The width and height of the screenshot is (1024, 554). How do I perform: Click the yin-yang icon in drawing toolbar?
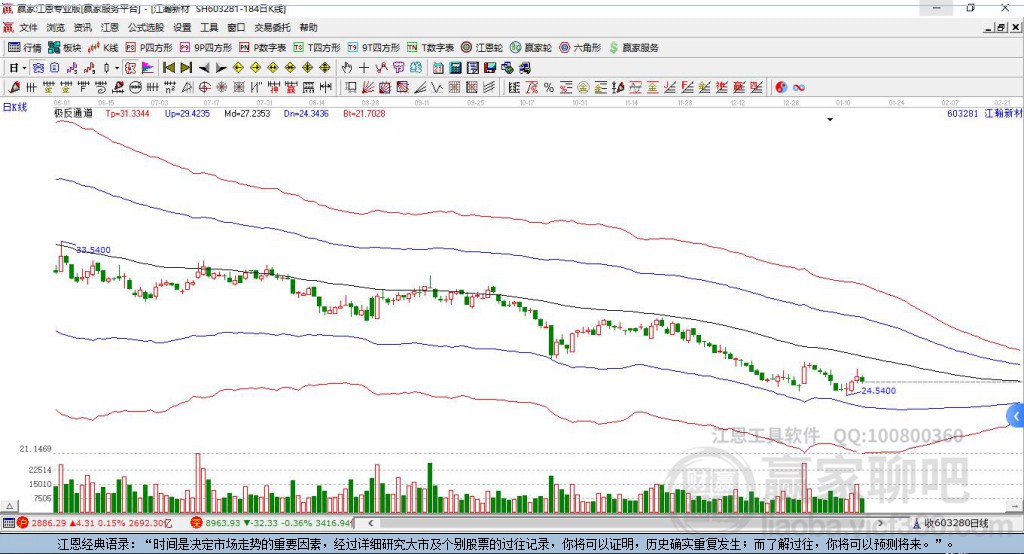(x=781, y=87)
